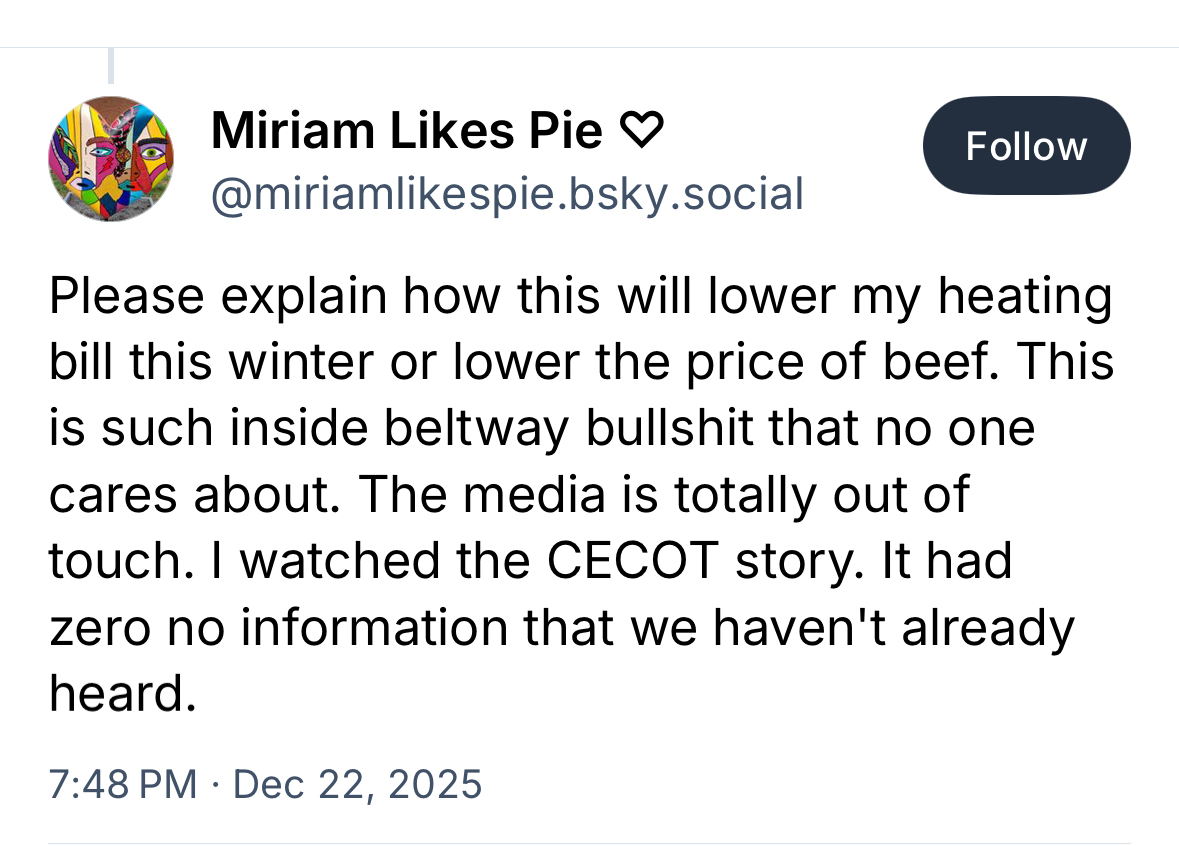Click the Follow button
1179x846 pixels.
(1026, 146)
